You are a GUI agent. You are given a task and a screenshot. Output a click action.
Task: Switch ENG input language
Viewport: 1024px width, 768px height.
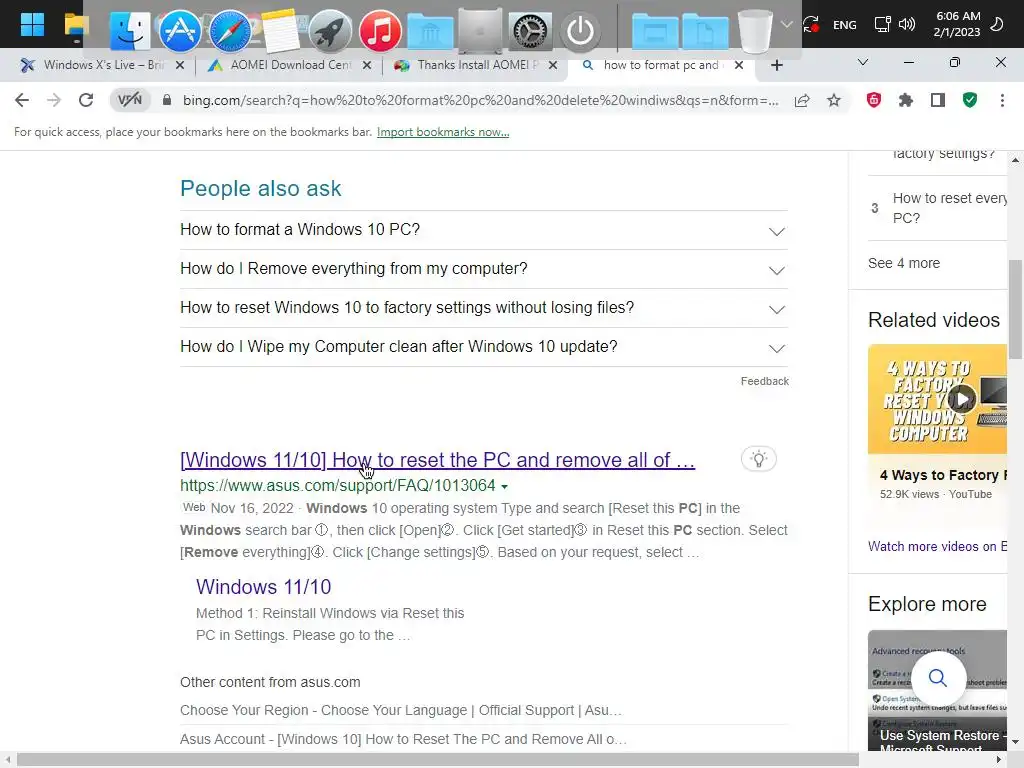[844, 25]
